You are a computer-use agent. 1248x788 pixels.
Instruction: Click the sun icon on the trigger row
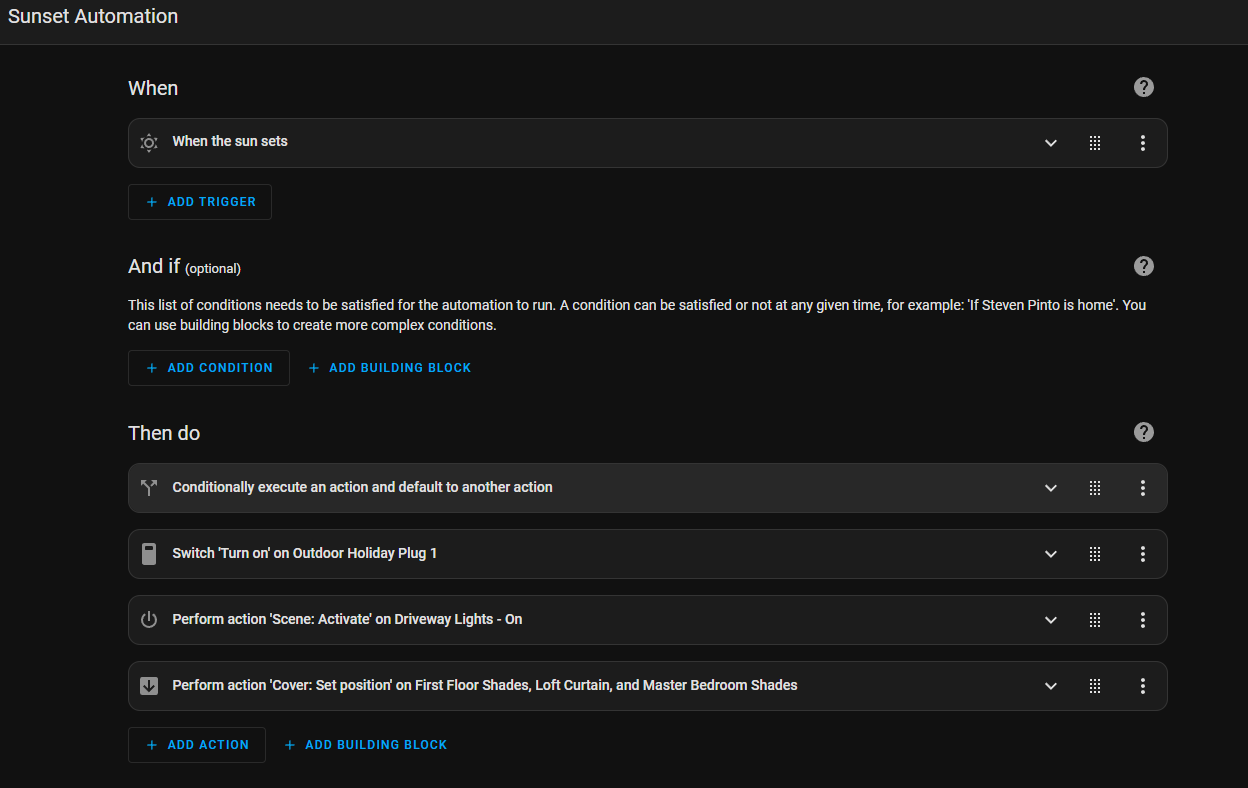coord(149,143)
